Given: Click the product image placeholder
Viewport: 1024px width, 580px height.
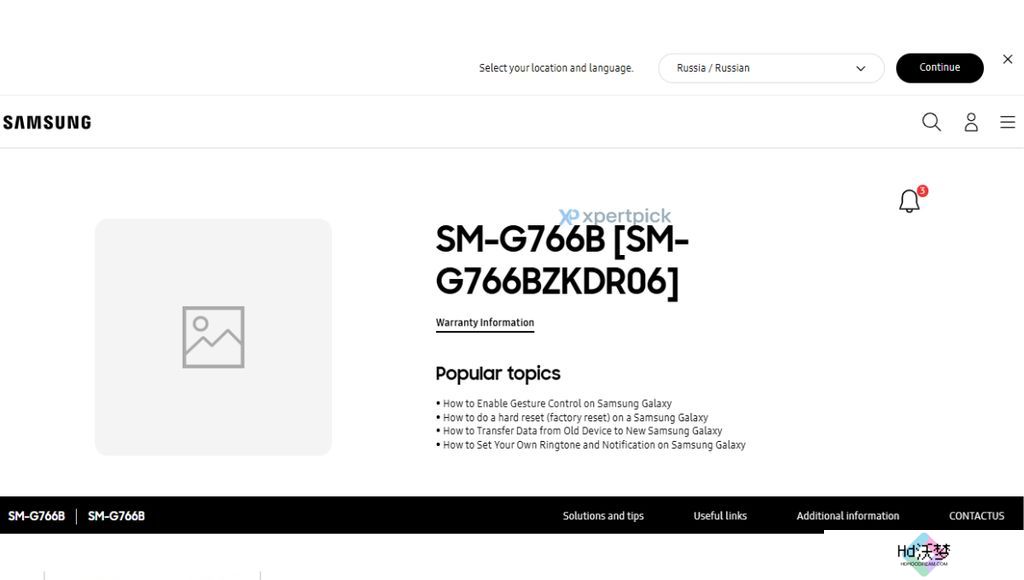Looking at the screenshot, I should (x=214, y=337).
